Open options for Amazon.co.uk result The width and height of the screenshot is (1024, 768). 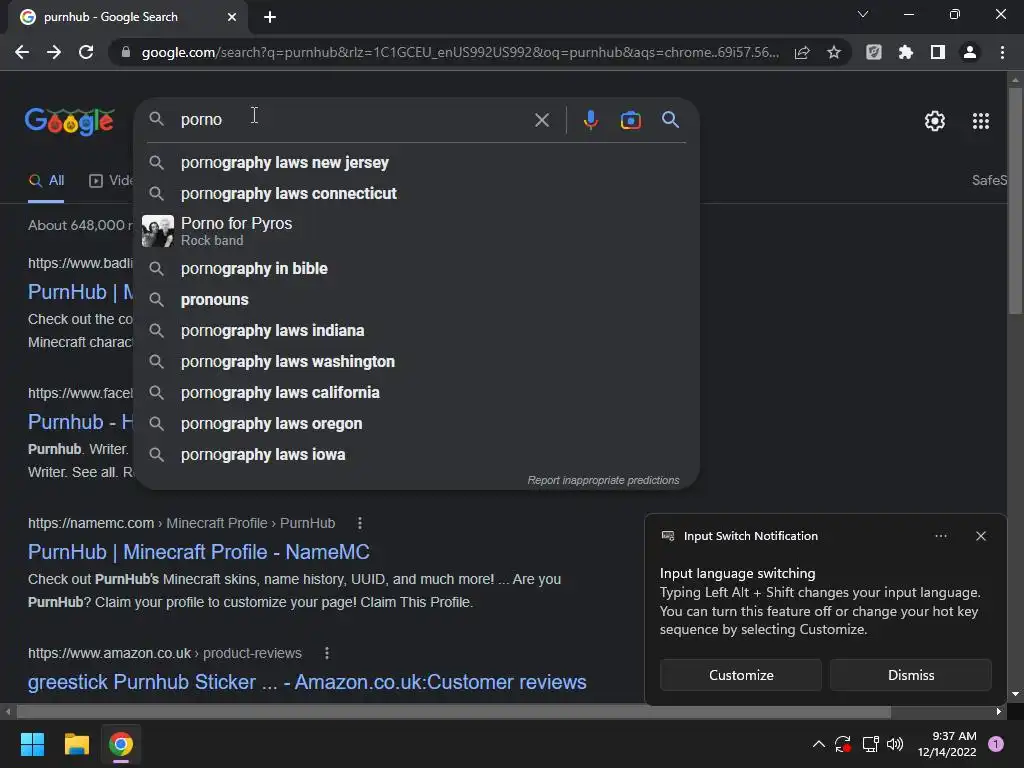pyautogui.click(x=327, y=653)
